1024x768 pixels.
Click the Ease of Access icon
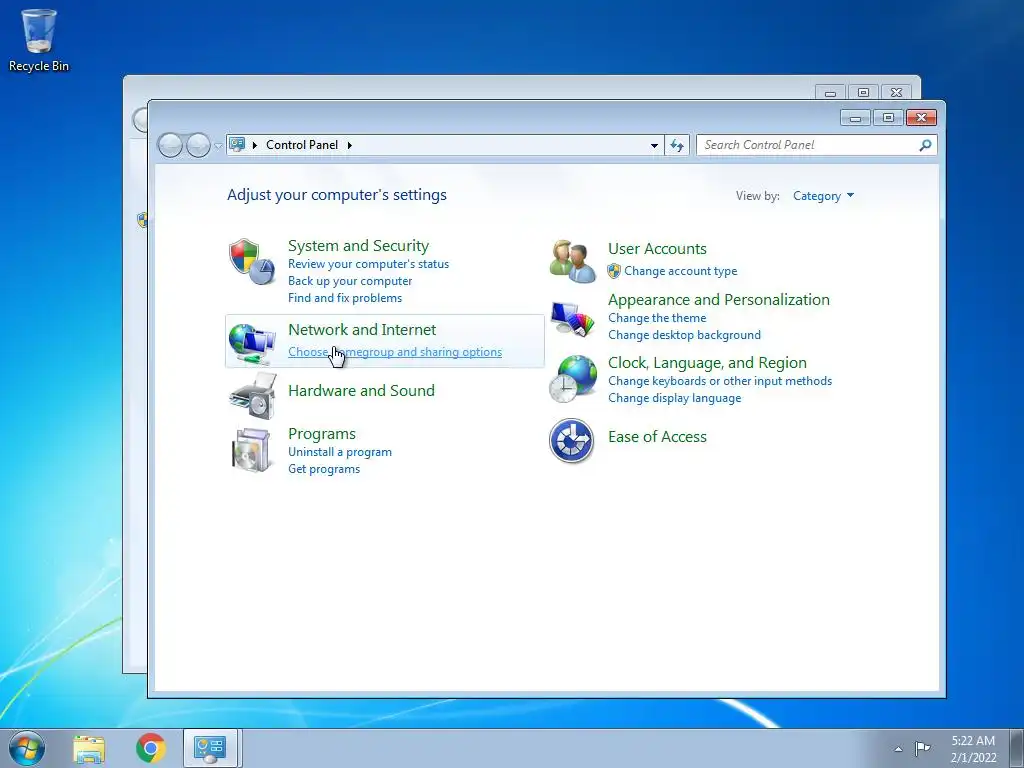coord(571,441)
